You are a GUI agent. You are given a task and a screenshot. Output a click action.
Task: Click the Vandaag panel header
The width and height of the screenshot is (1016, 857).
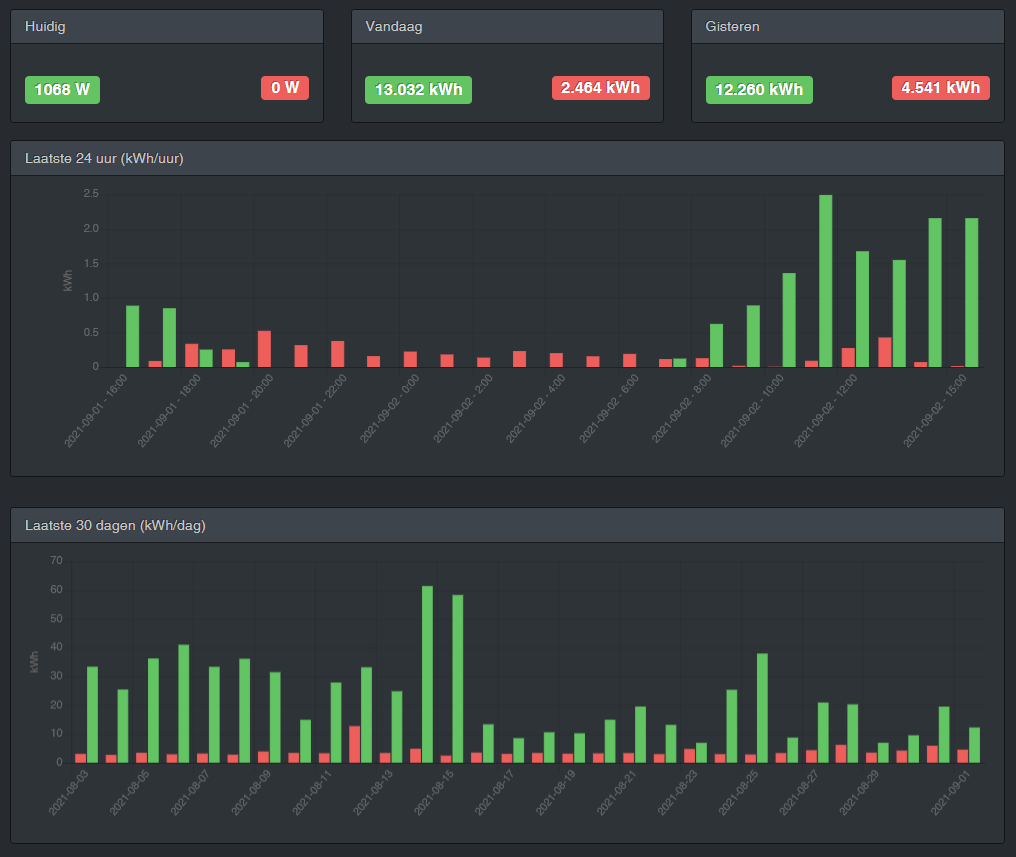click(x=507, y=27)
